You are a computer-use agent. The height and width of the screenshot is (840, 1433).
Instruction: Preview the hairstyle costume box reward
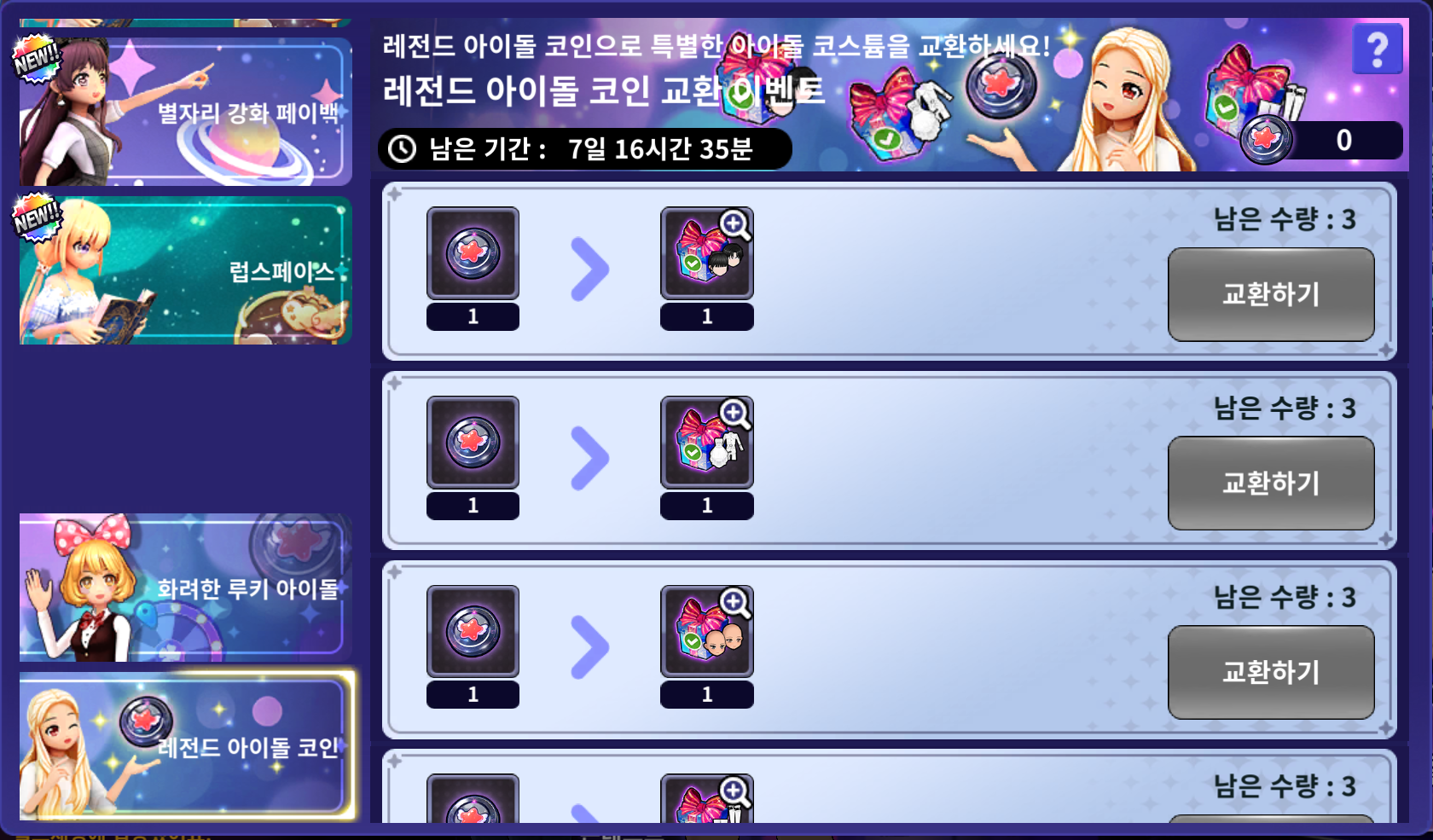pyautogui.click(x=706, y=253)
